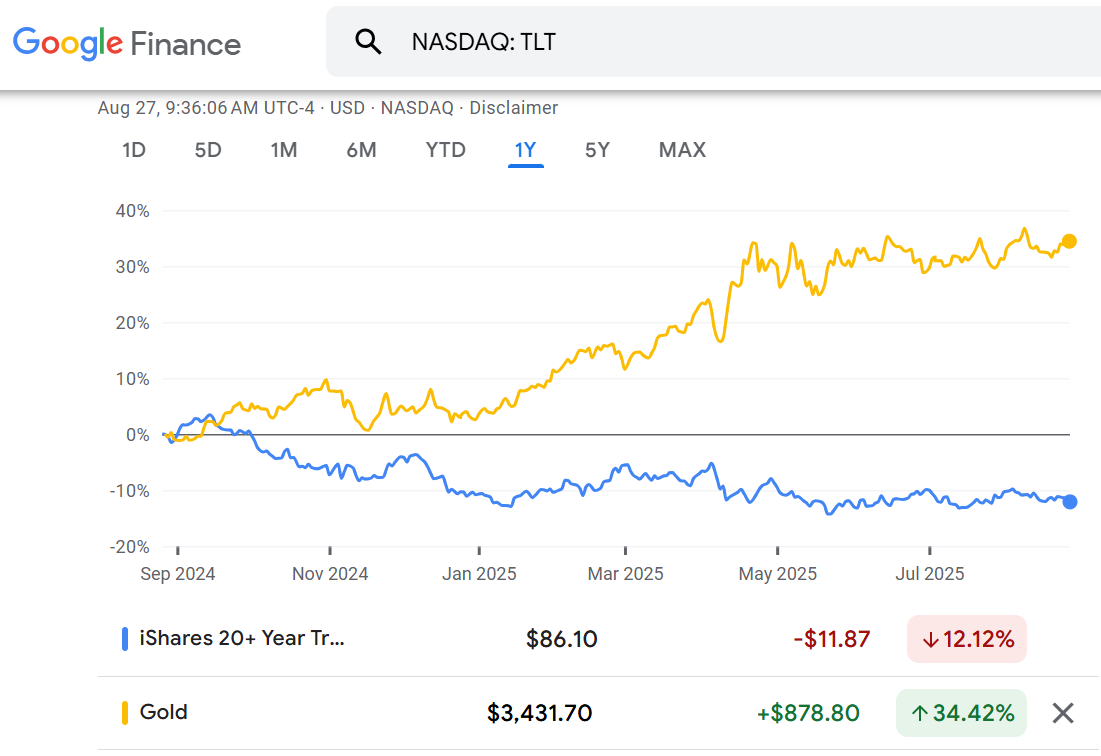Click the blue color marker beside iShares

pyautogui.click(x=125, y=639)
